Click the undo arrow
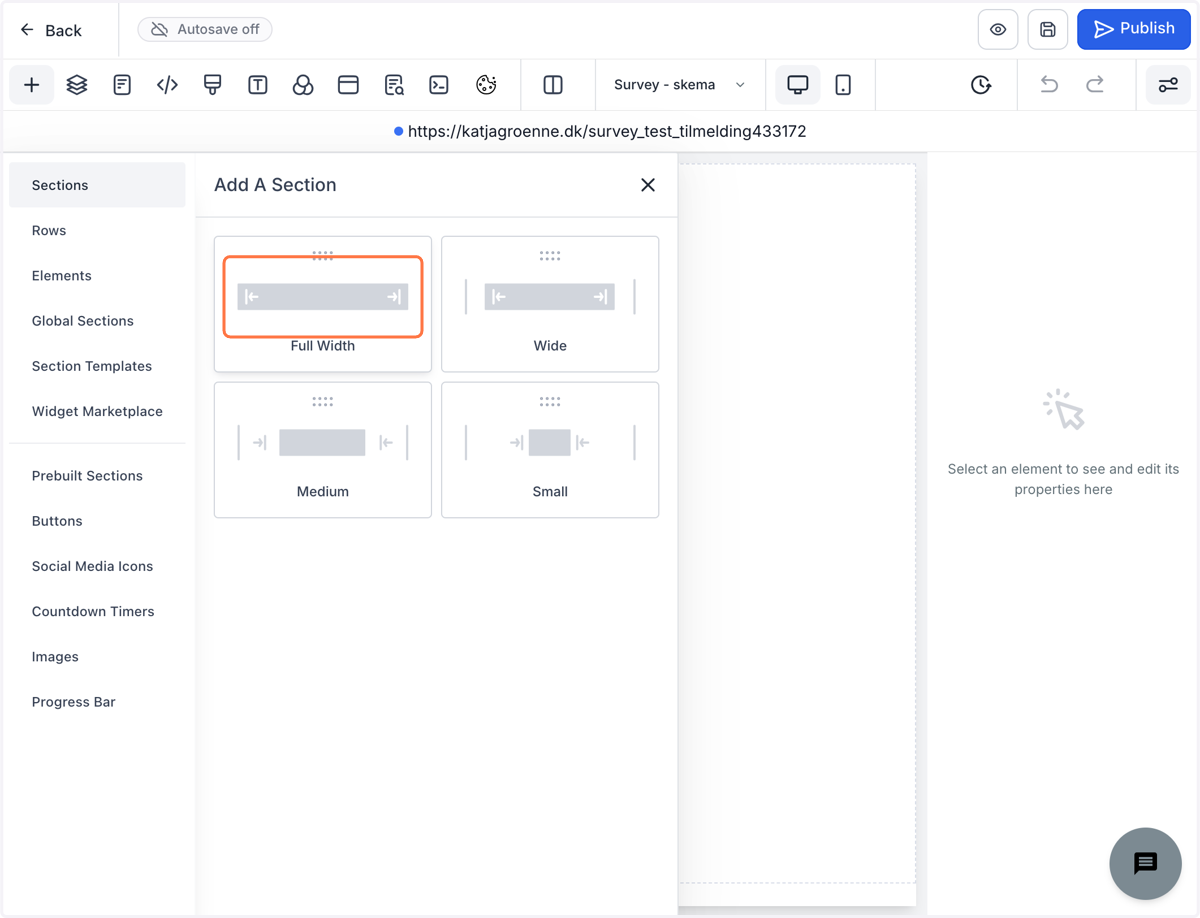The width and height of the screenshot is (1200, 918). tap(1049, 85)
